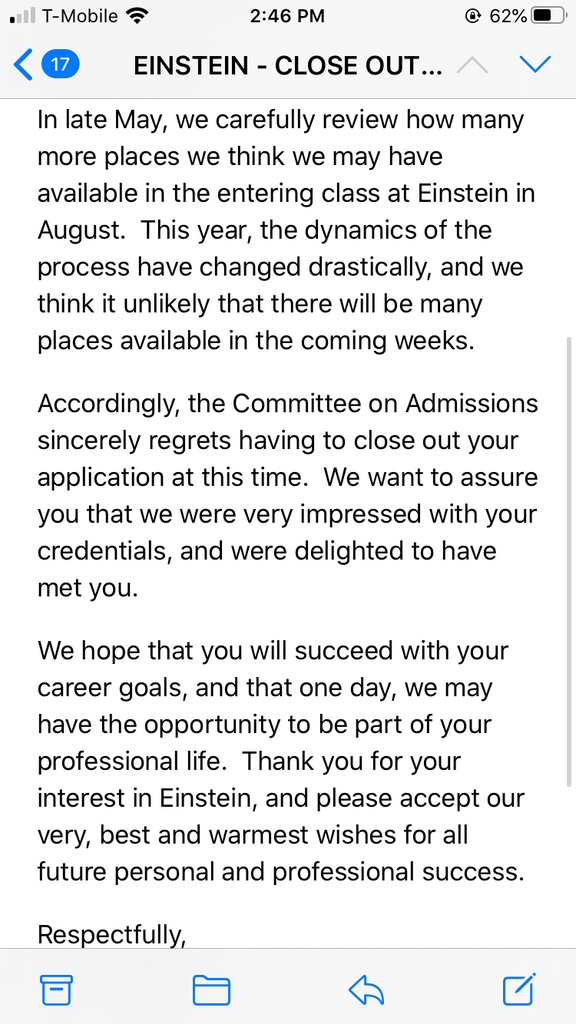Move message using the folder icon
576x1024 pixels.
pos(212,989)
